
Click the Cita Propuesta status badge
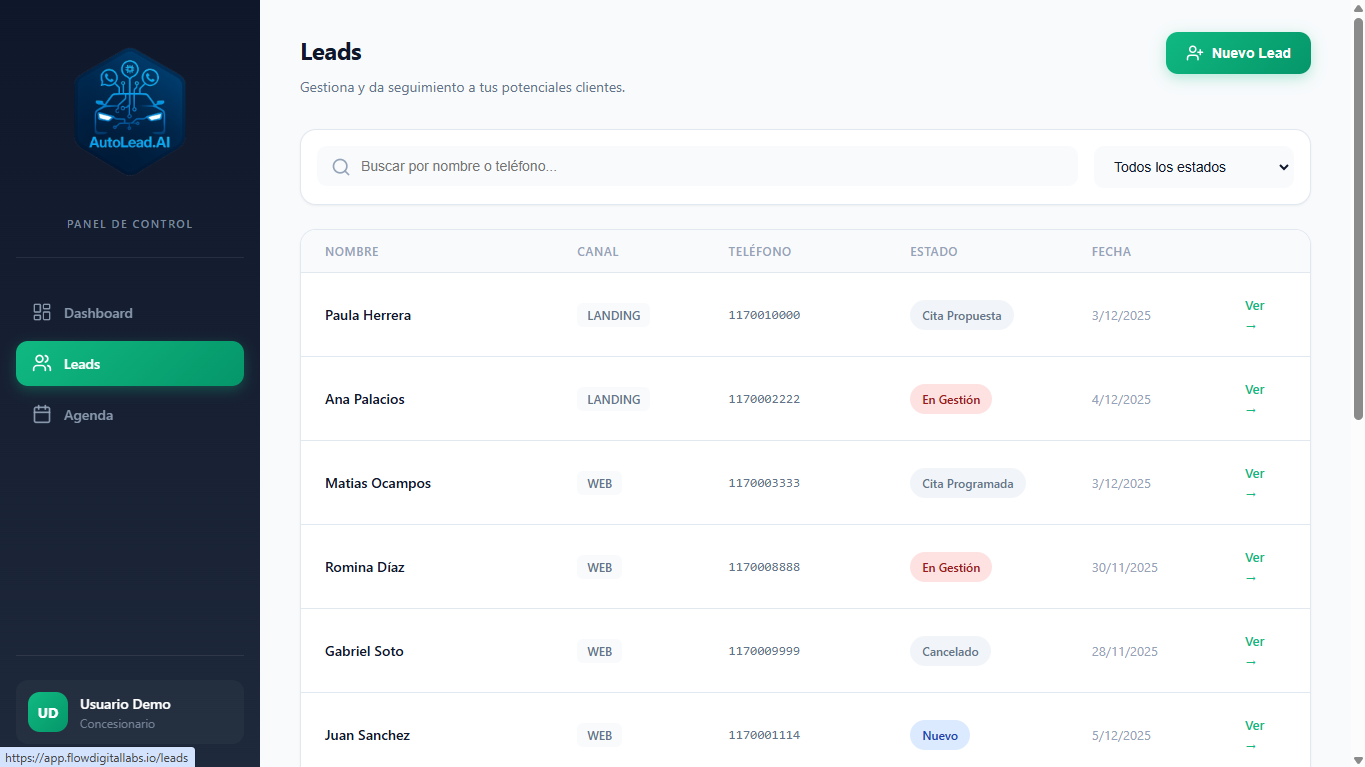pyautogui.click(x=962, y=315)
